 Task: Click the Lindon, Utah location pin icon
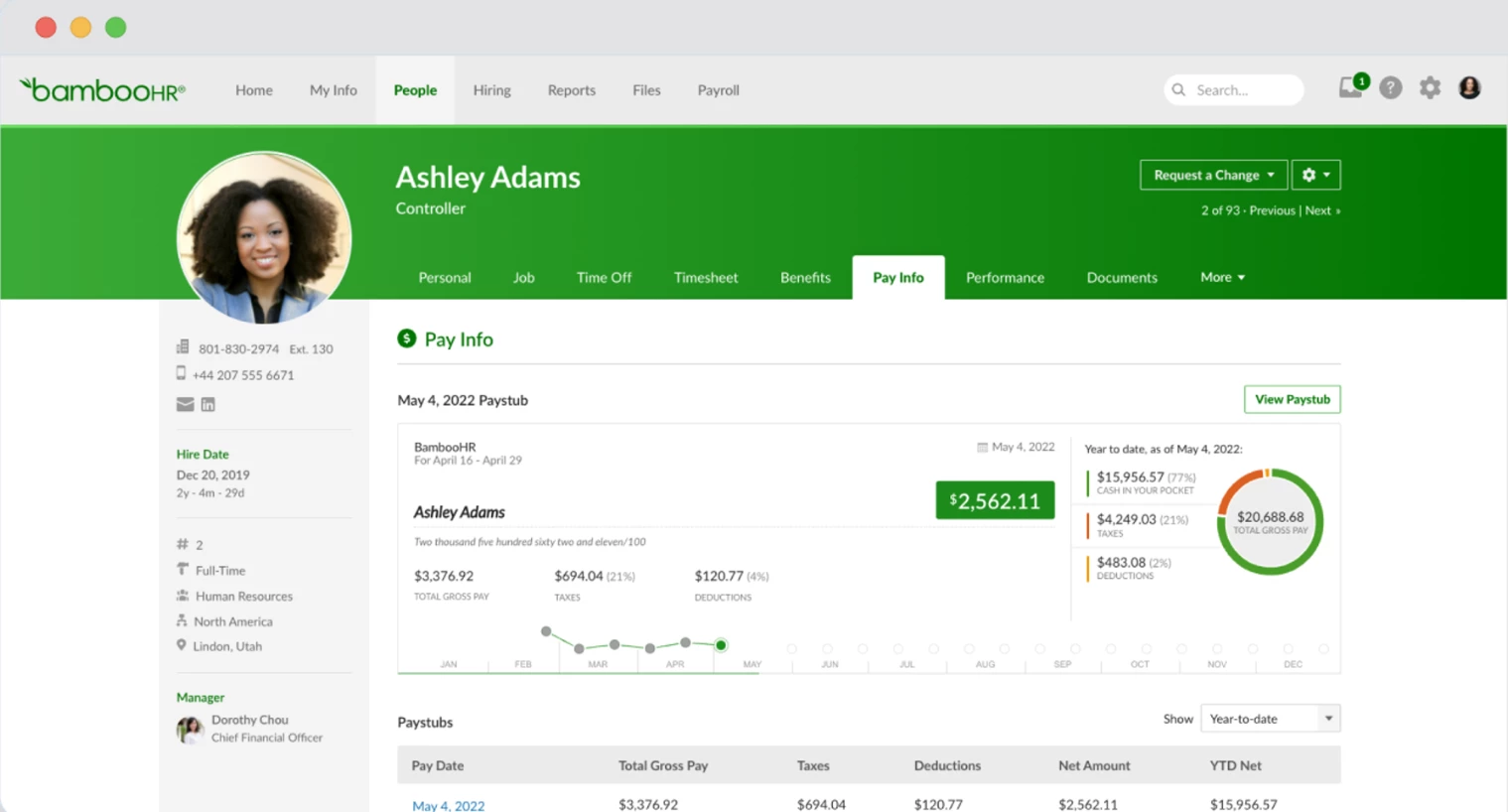181,645
